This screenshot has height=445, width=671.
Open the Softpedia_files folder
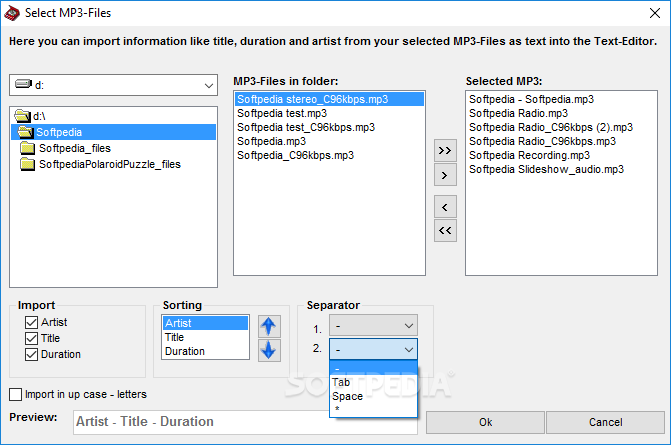click(x=65, y=148)
